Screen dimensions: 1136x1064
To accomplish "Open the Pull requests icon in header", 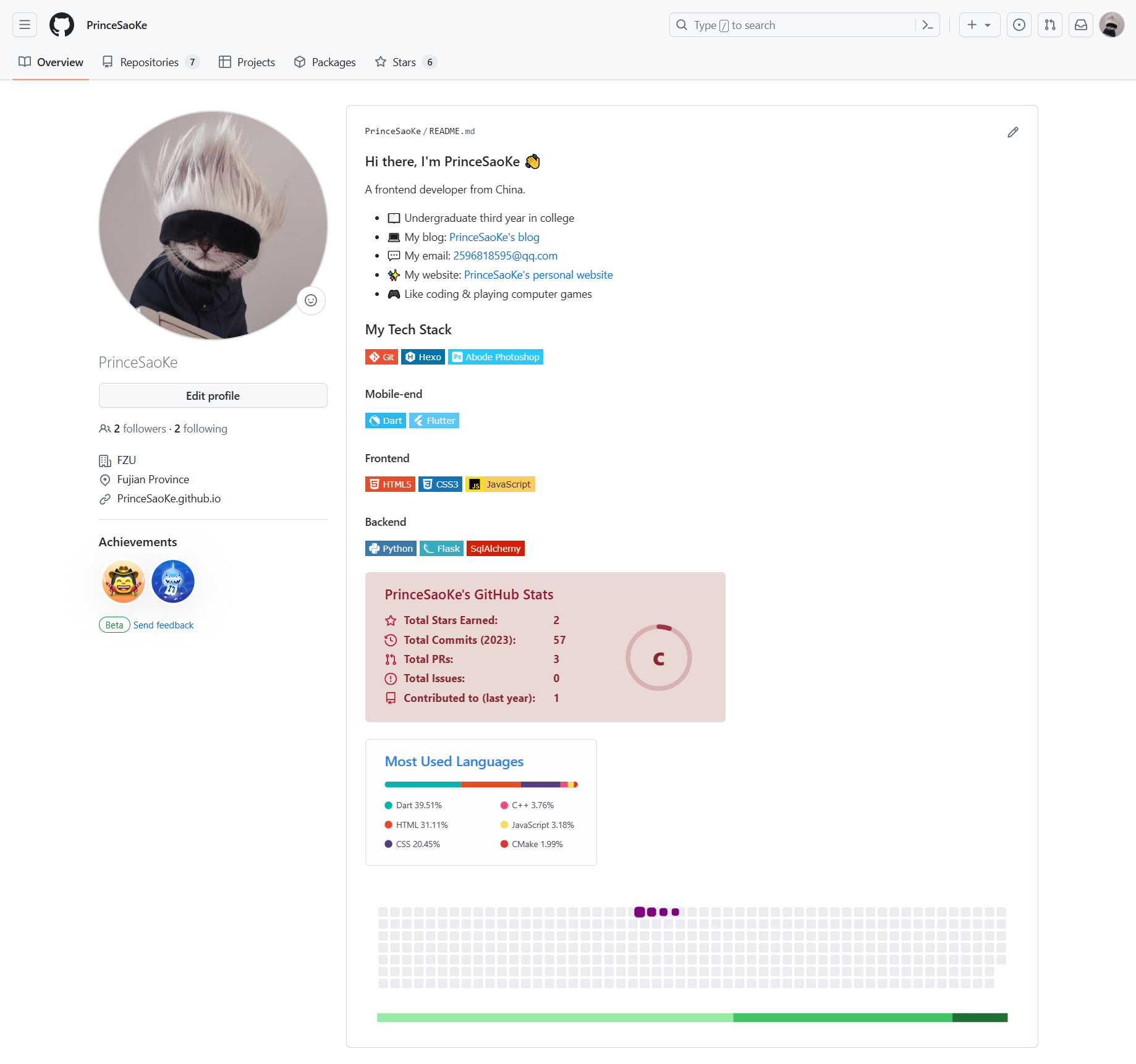I will point(1049,25).
